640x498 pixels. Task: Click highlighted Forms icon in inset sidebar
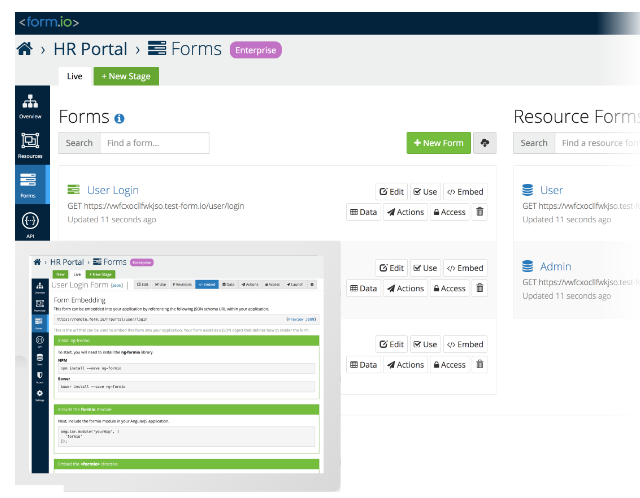40,323
